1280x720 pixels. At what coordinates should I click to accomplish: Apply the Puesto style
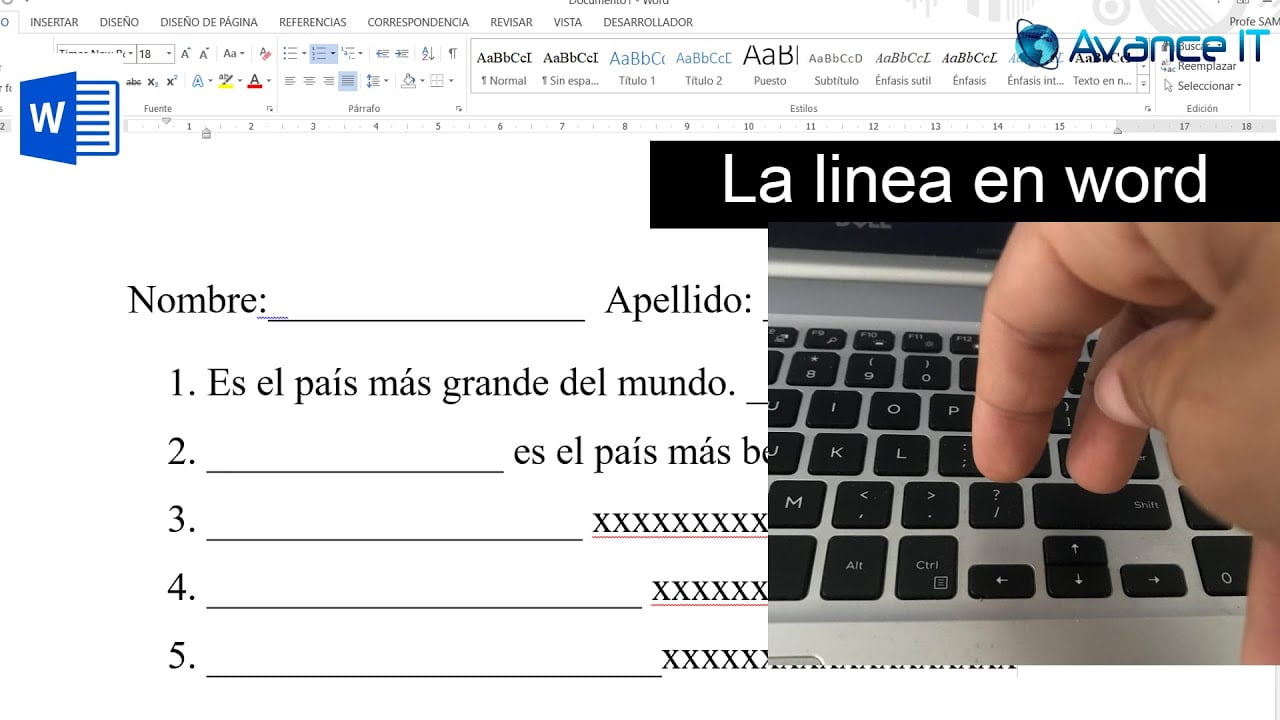pyautogui.click(x=770, y=68)
